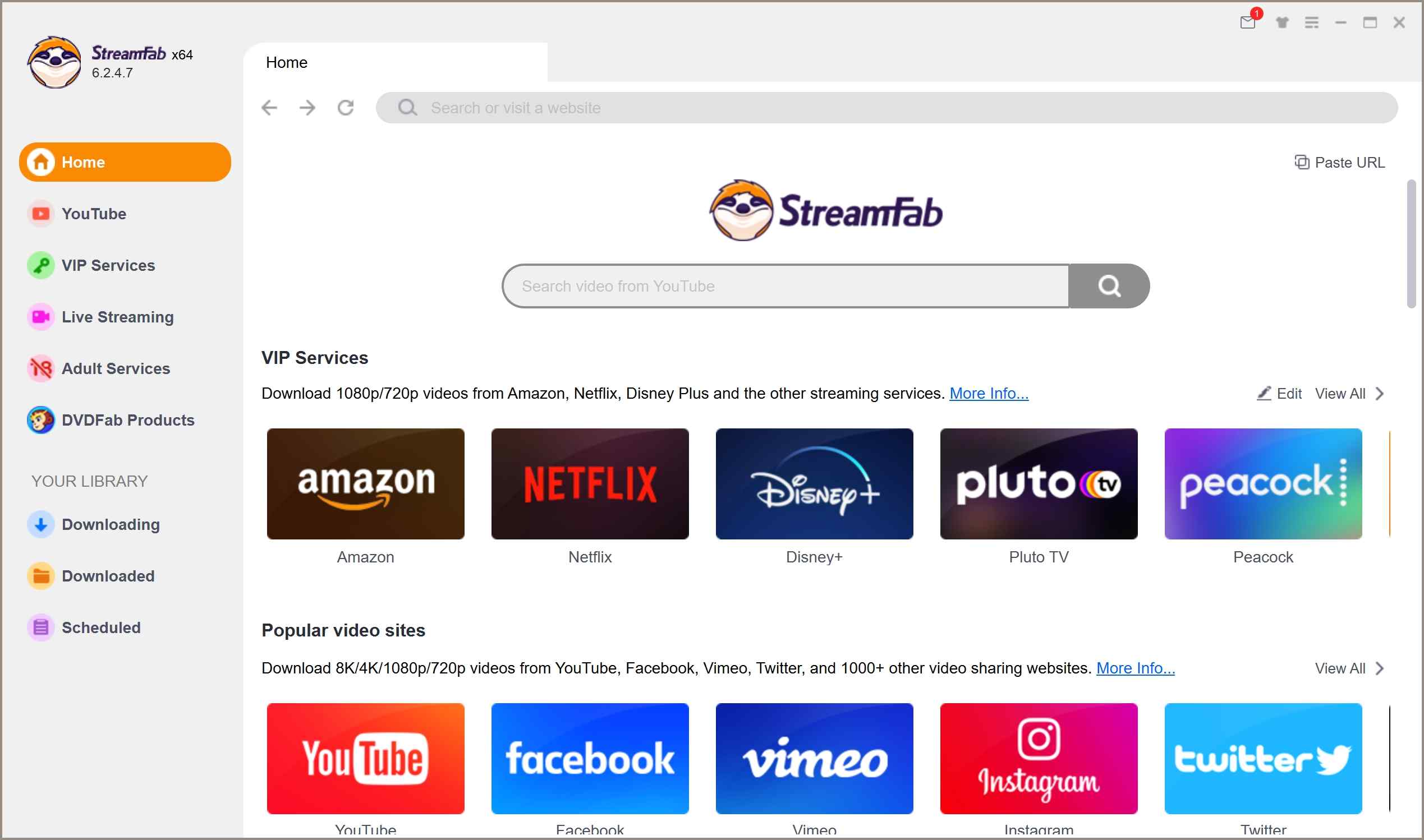
Task: Focus the Search or visit a website field
Action: [x=886, y=108]
